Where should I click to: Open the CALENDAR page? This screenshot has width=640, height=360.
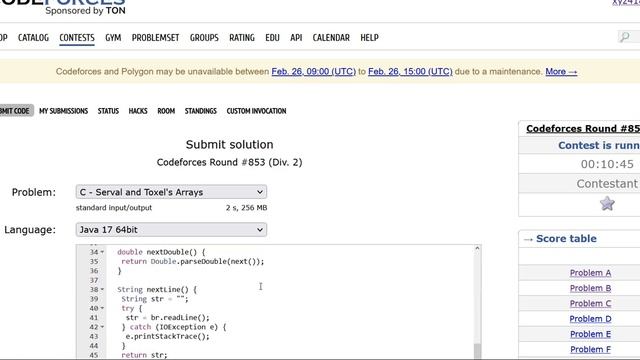pyautogui.click(x=331, y=38)
